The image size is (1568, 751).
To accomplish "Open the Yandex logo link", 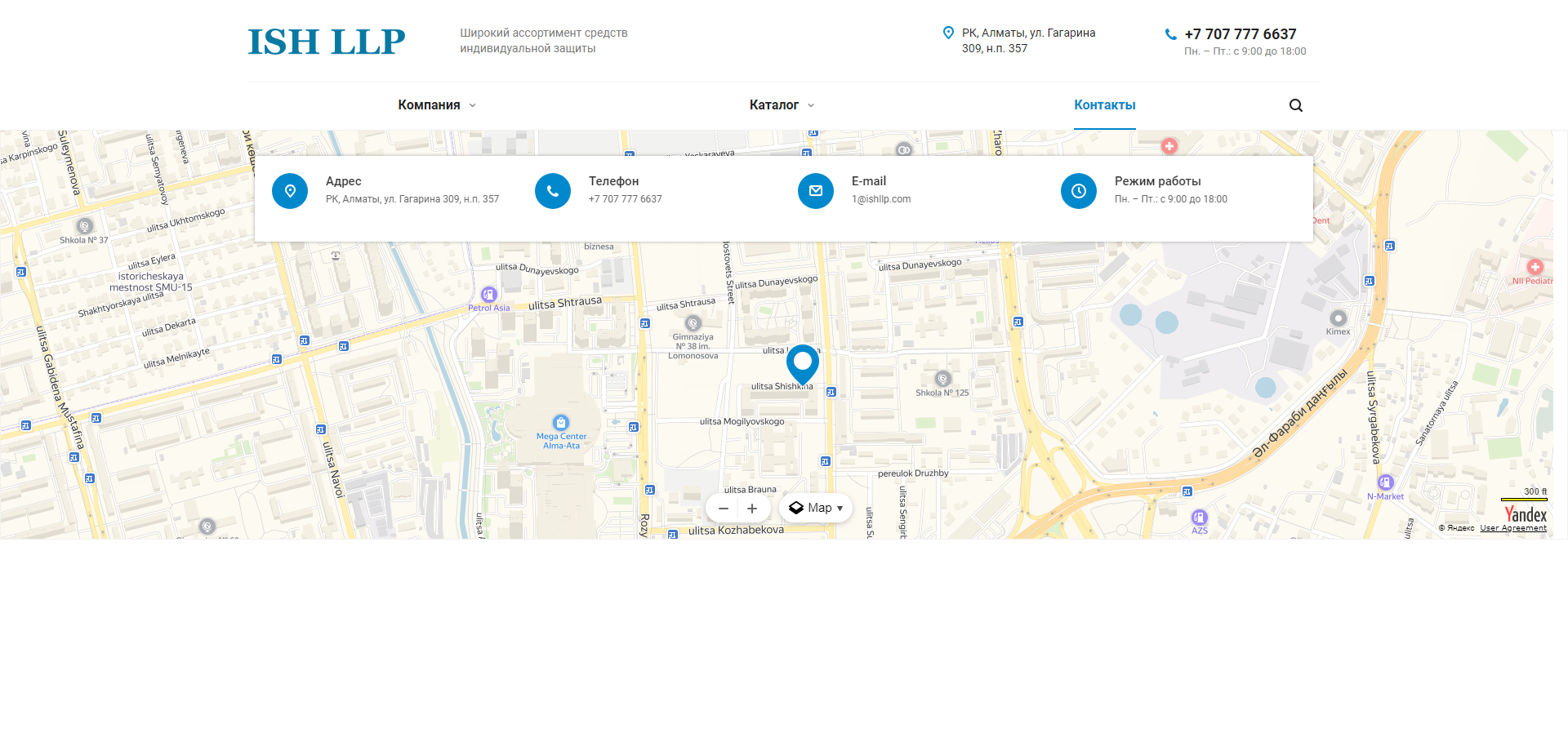I will click(x=1526, y=514).
